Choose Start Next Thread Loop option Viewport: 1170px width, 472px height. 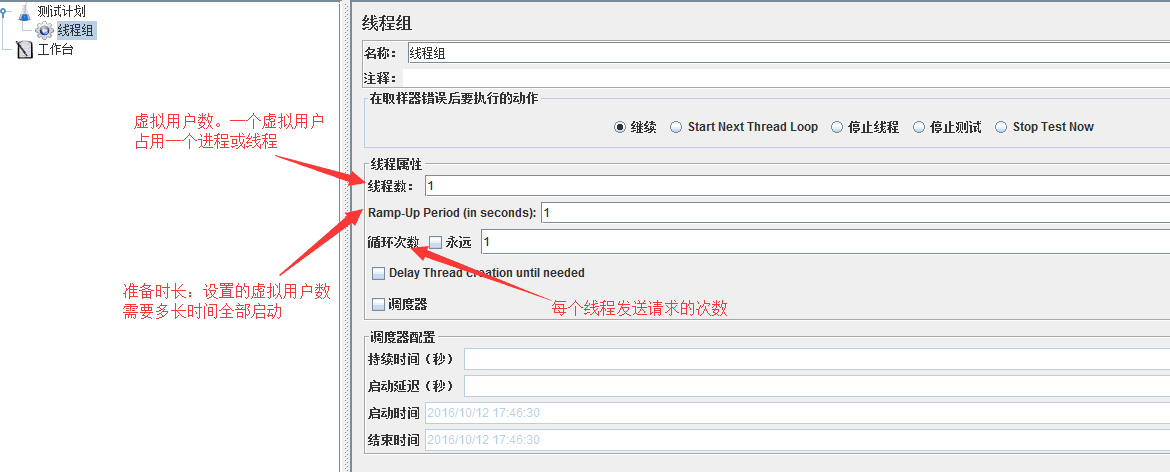[676, 127]
